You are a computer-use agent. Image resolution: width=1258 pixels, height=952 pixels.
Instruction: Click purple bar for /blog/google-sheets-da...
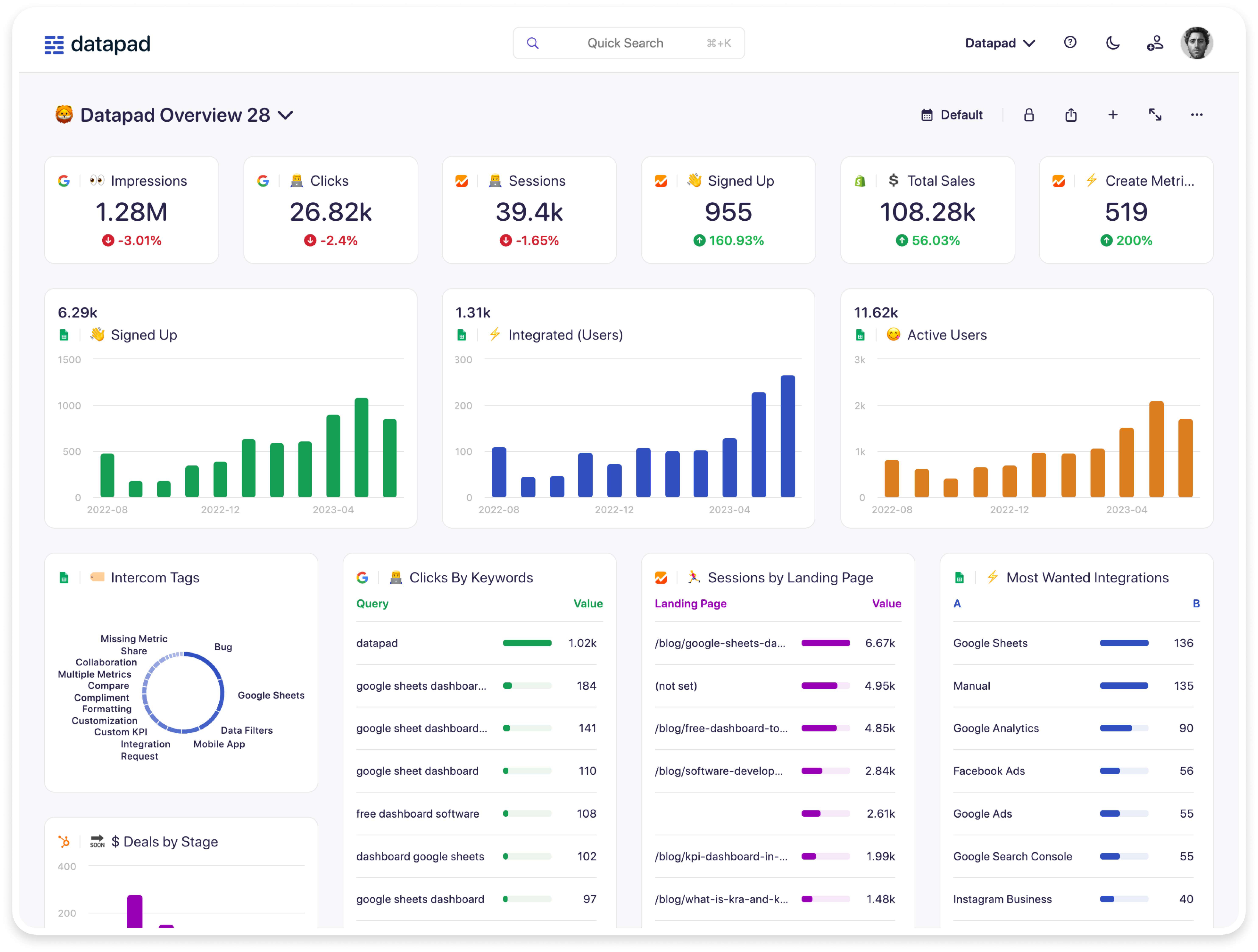(x=825, y=643)
